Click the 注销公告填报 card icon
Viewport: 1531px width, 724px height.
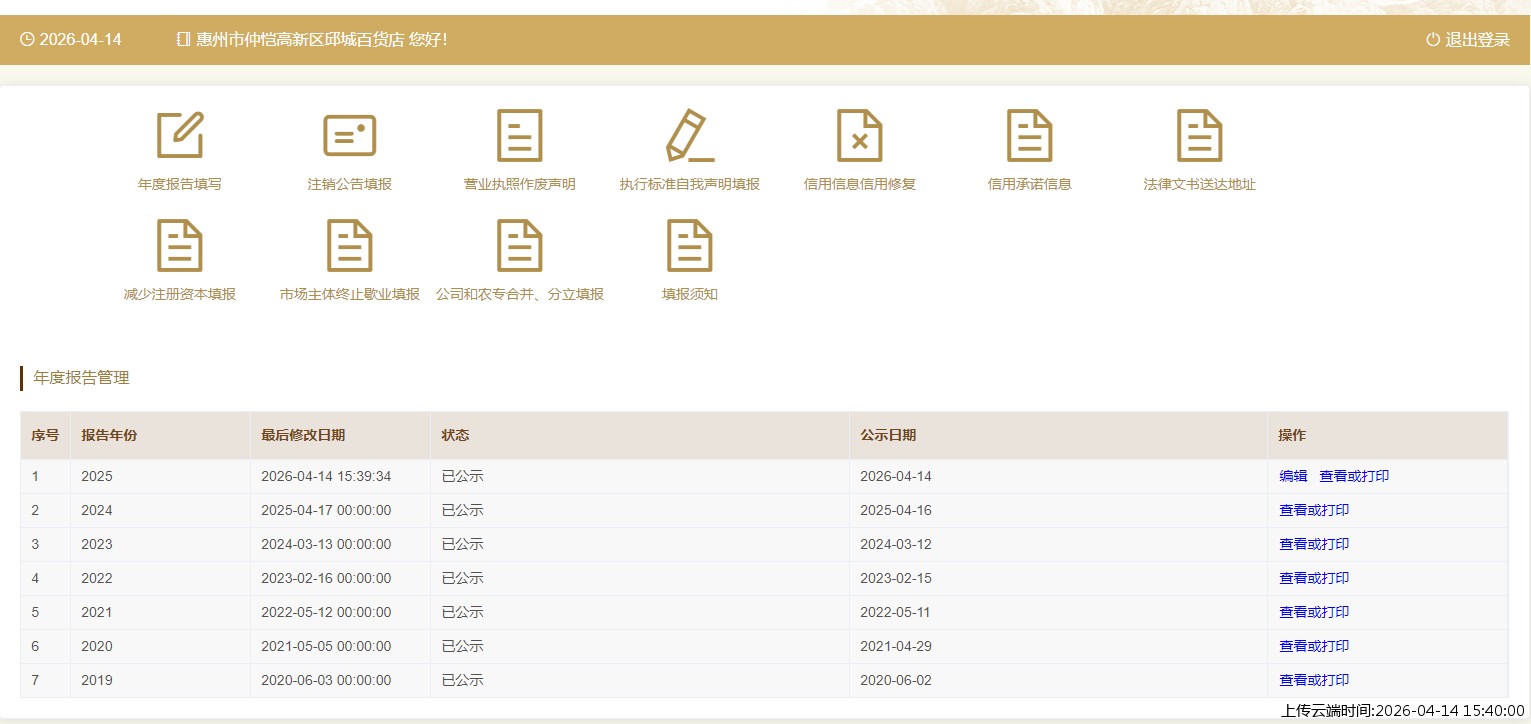350,135
